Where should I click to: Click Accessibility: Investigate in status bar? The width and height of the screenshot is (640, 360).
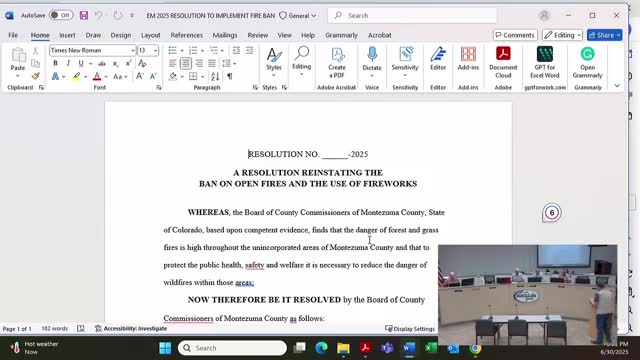131,329
